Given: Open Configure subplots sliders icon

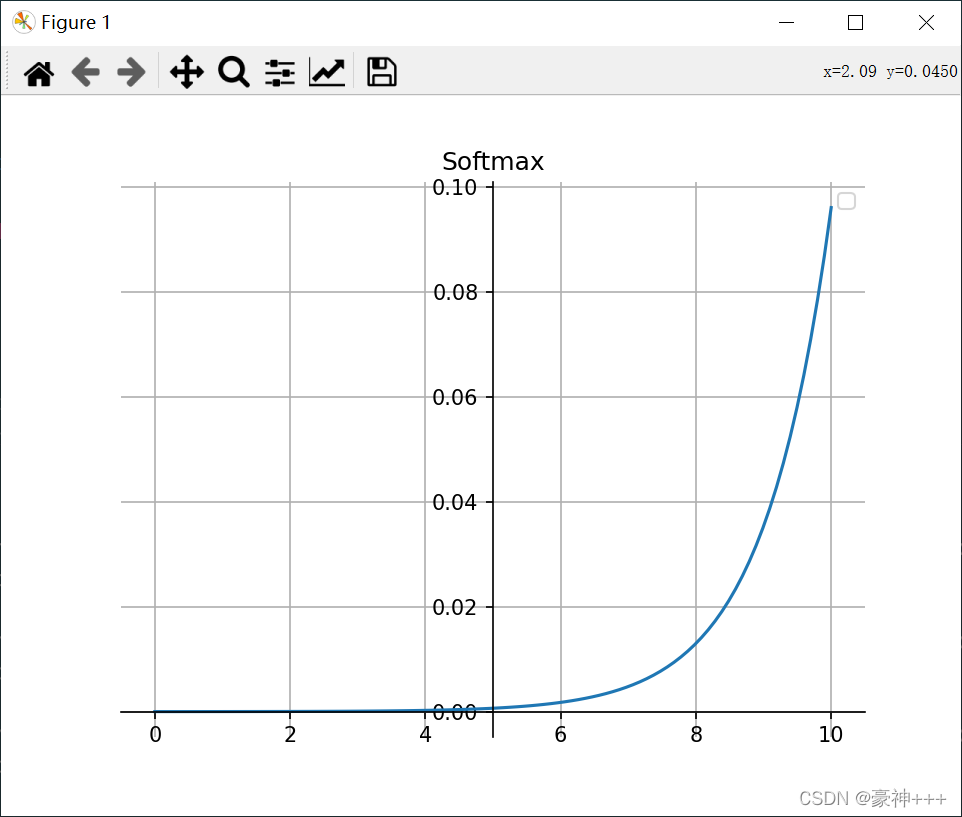Looking at the screenshot, I should point(280,72).
